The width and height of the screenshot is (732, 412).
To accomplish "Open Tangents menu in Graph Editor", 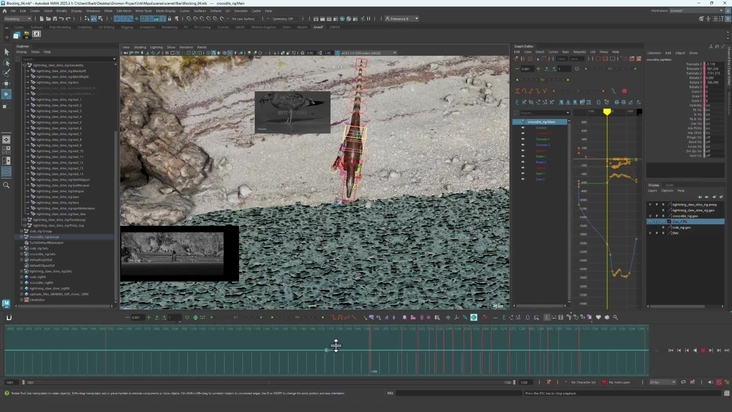I will [579, 52].
